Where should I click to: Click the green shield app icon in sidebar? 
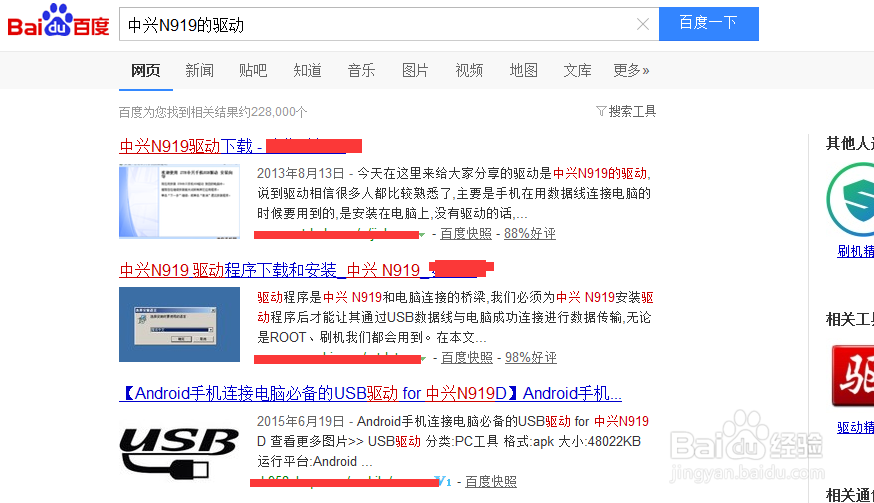[x=851, y=200]
